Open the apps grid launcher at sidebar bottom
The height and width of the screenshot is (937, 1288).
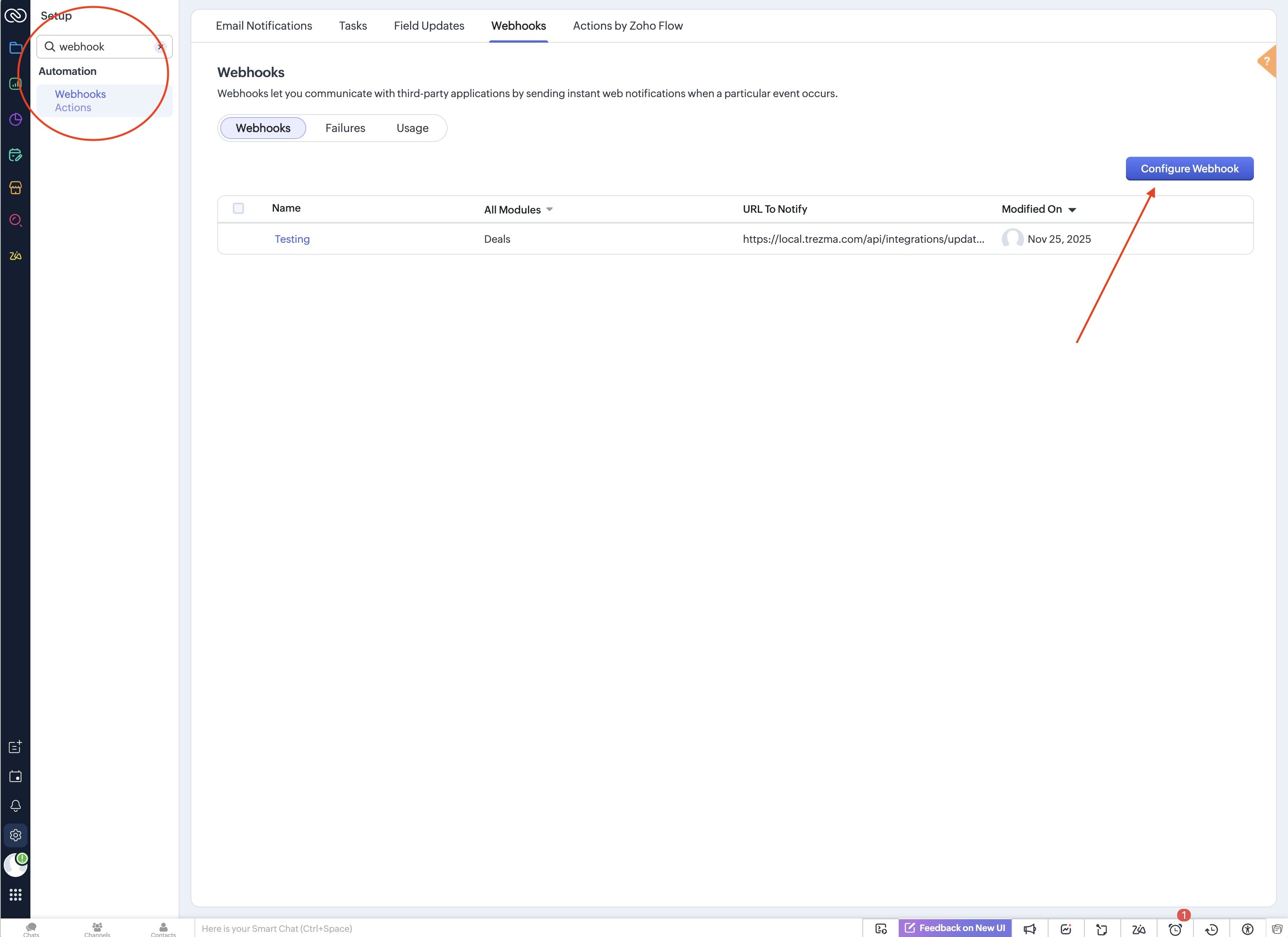(x=15, y=894)
